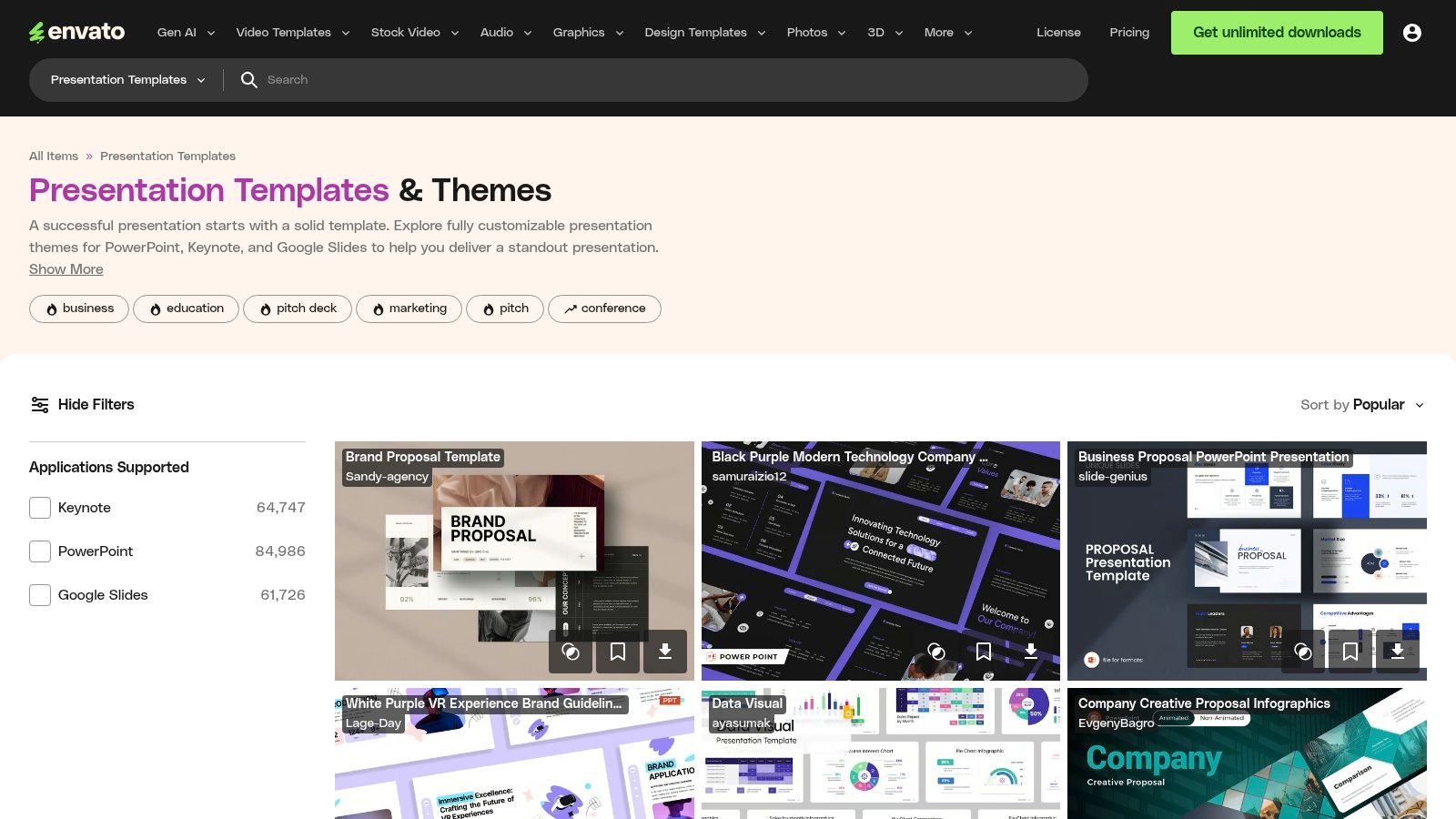The width and height of the screenshot is (1456, 819).
Task: Click the Hide Filters button
Action: [82, 405]
